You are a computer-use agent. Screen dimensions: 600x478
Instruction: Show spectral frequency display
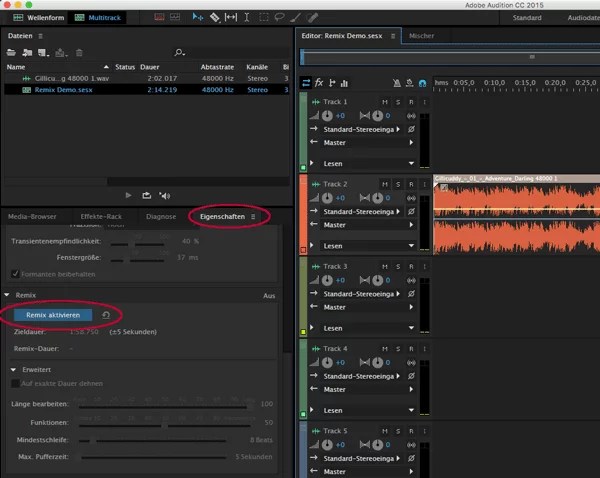(159, 17)
